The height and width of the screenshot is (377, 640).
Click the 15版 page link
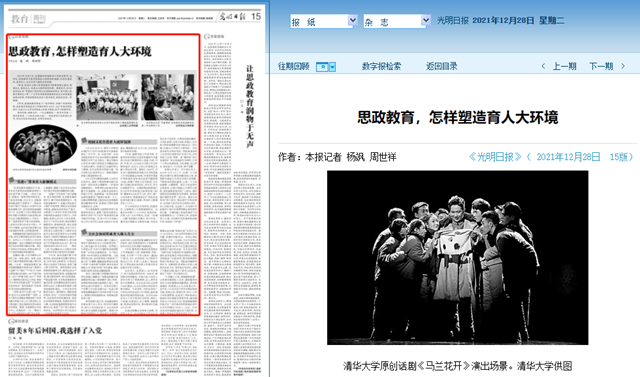(x=619, y=157)
